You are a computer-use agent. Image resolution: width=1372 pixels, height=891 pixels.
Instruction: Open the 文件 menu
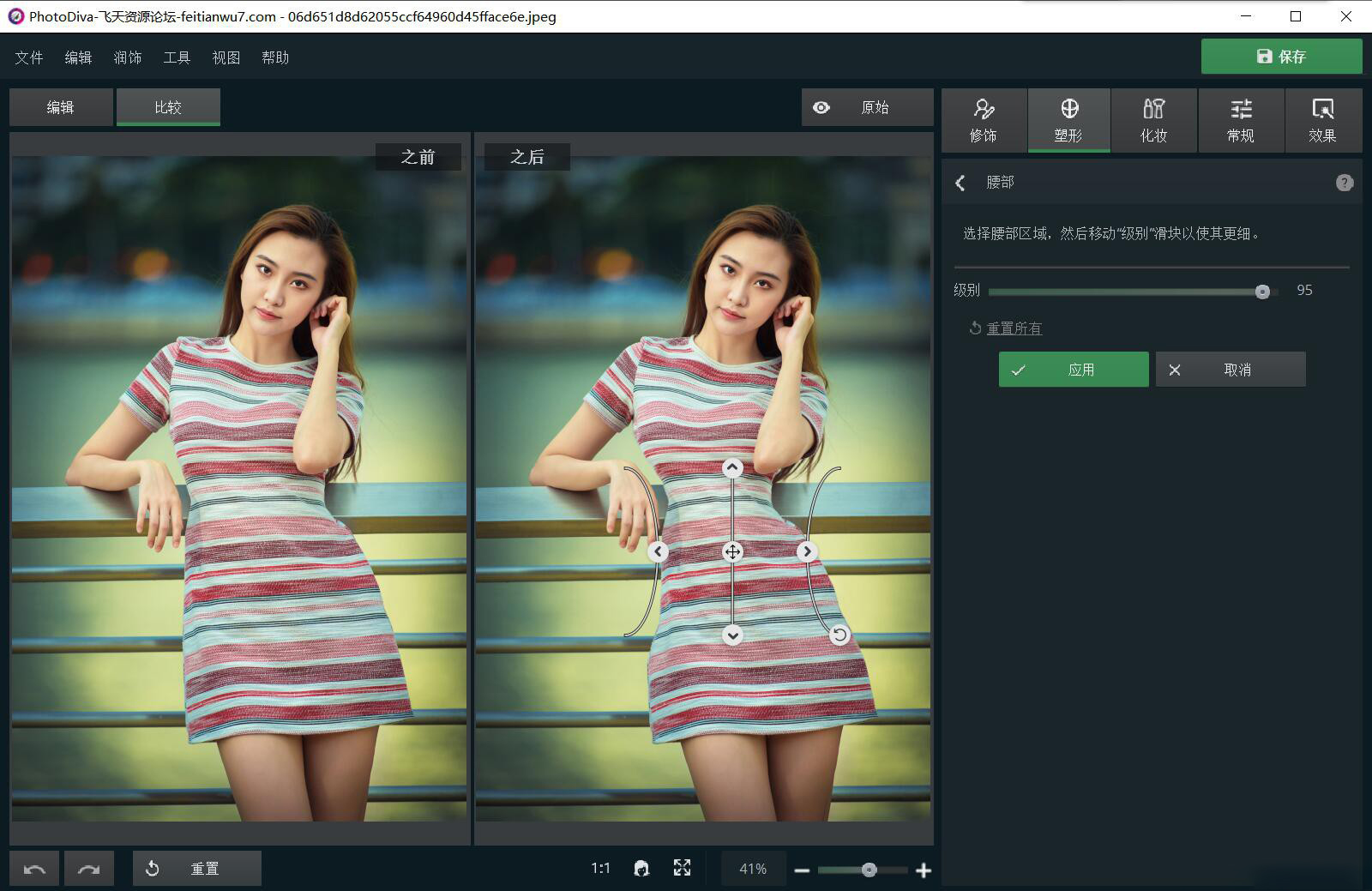click(x=28, y=57)
